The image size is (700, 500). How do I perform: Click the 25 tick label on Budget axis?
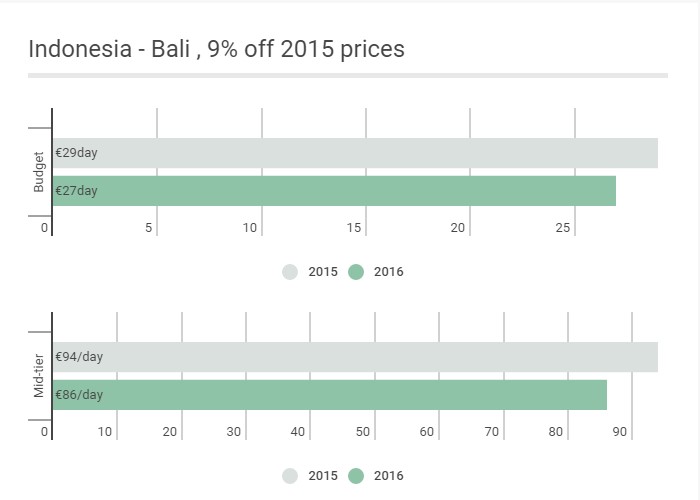coord(562,228)
